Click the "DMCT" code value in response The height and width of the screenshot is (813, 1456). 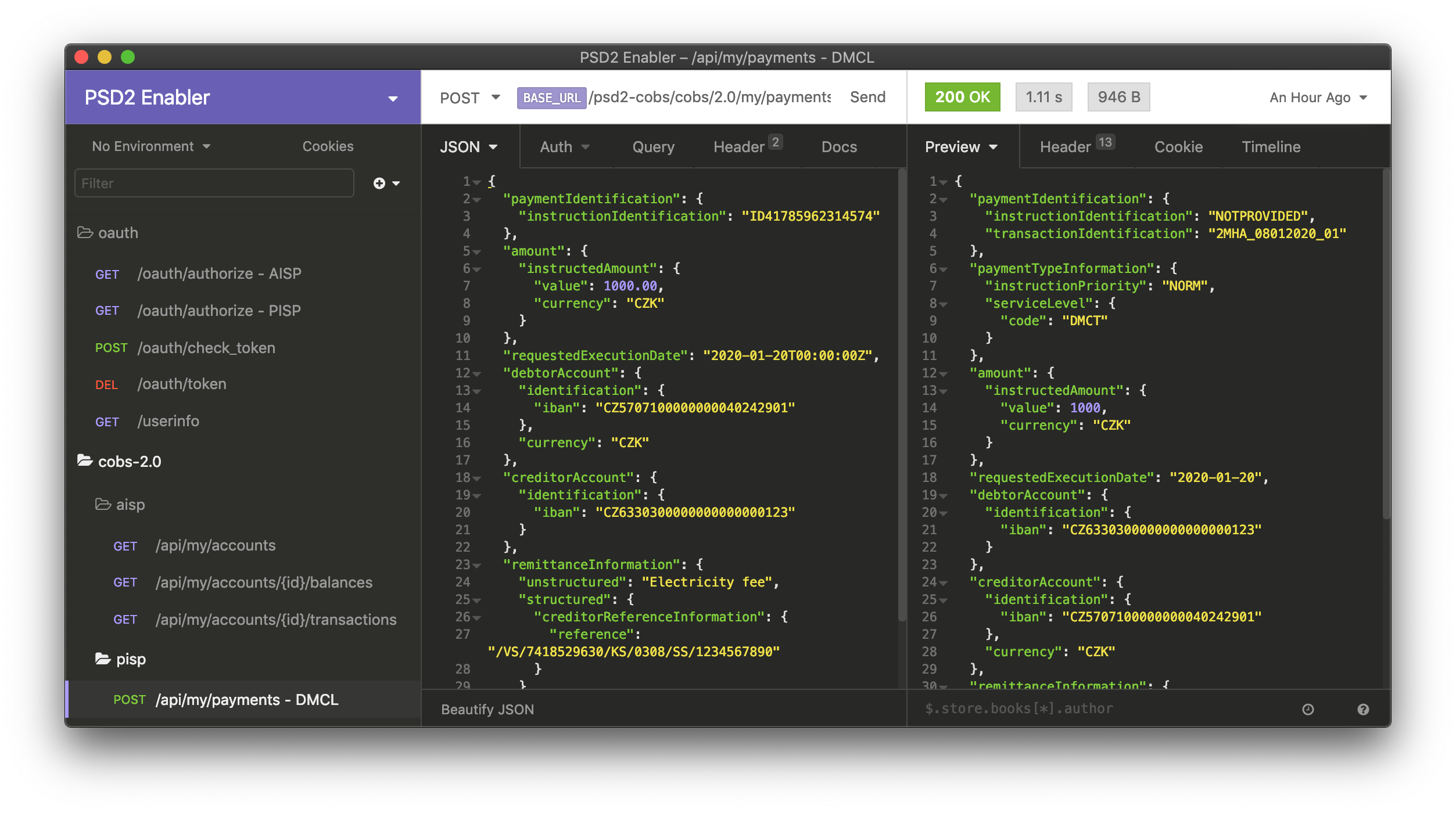pyautogui.click(x=1085, y=321)
